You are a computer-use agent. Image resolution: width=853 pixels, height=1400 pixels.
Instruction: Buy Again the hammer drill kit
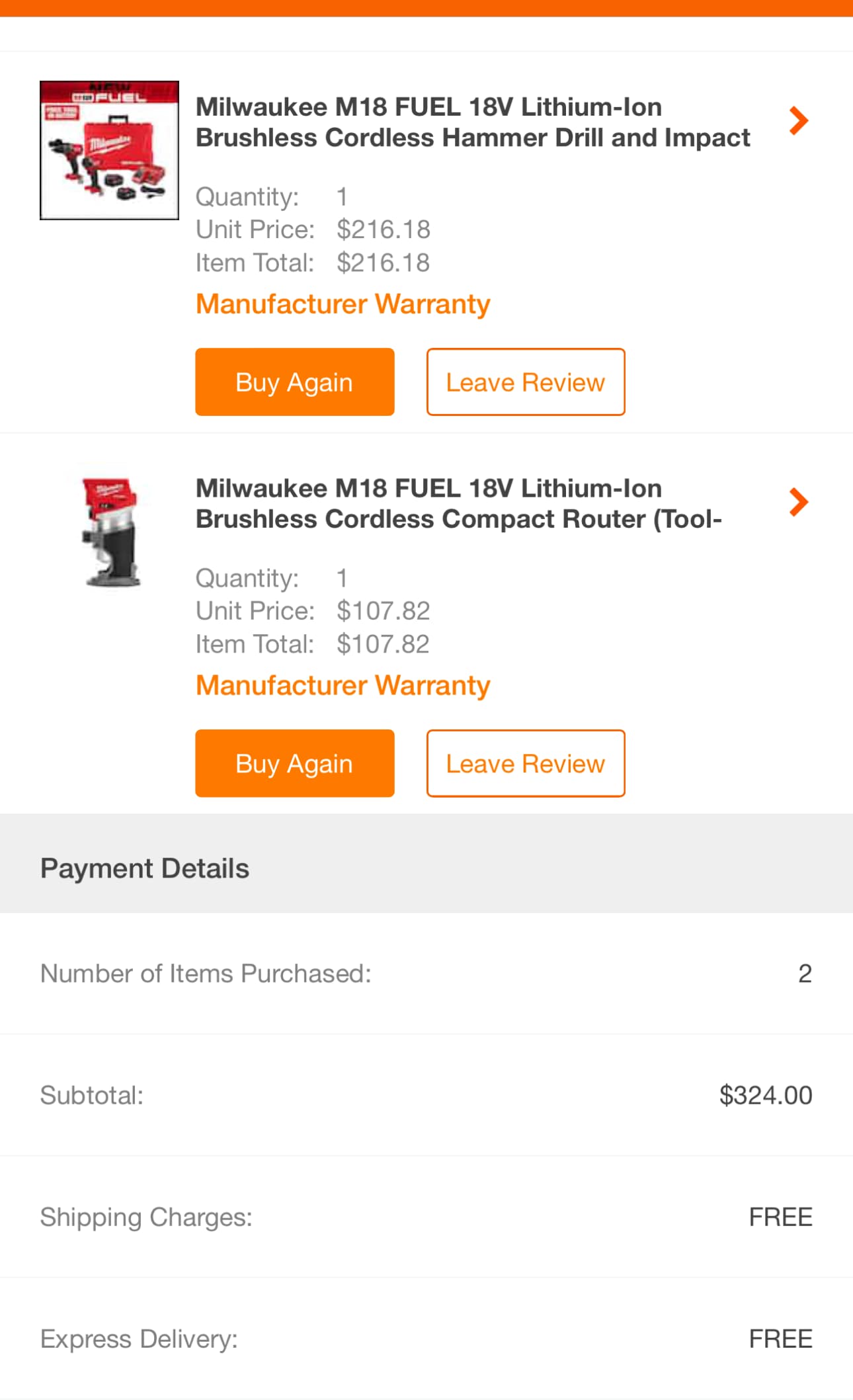(x=294, y=382)
